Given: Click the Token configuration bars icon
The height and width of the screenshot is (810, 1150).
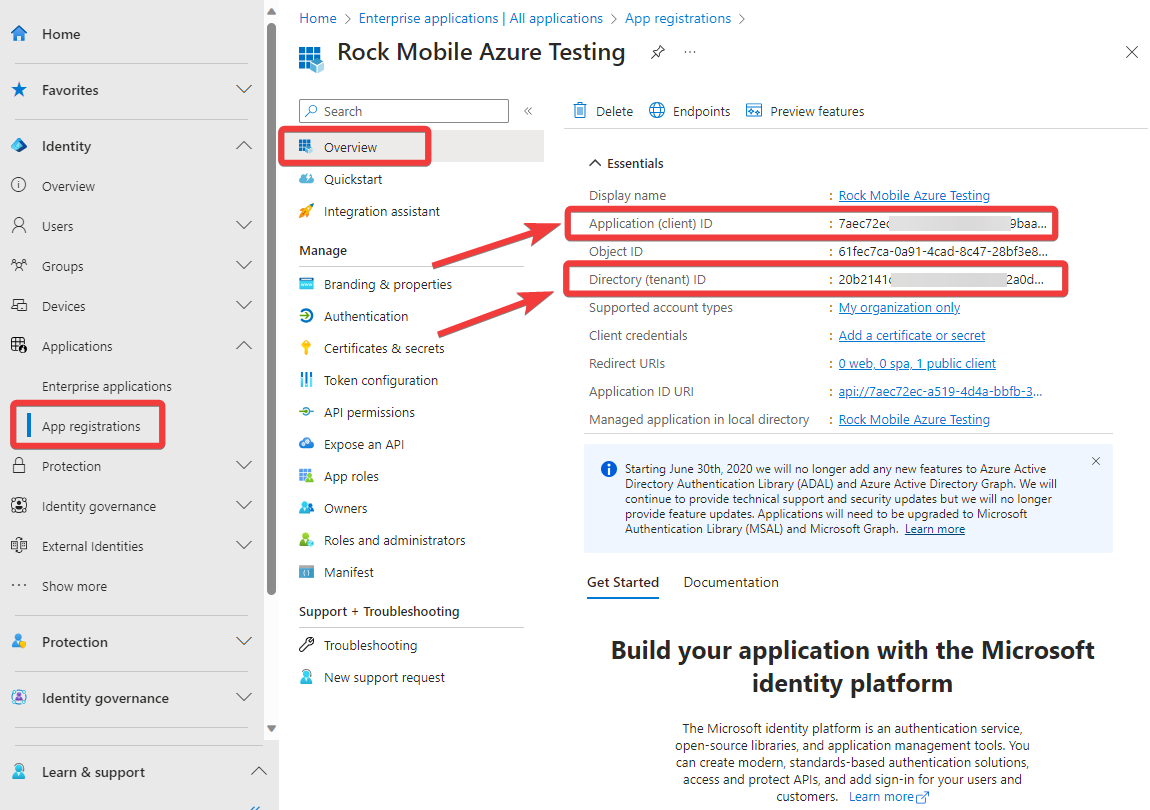Looking at the screenshot, I should (307, 379).
